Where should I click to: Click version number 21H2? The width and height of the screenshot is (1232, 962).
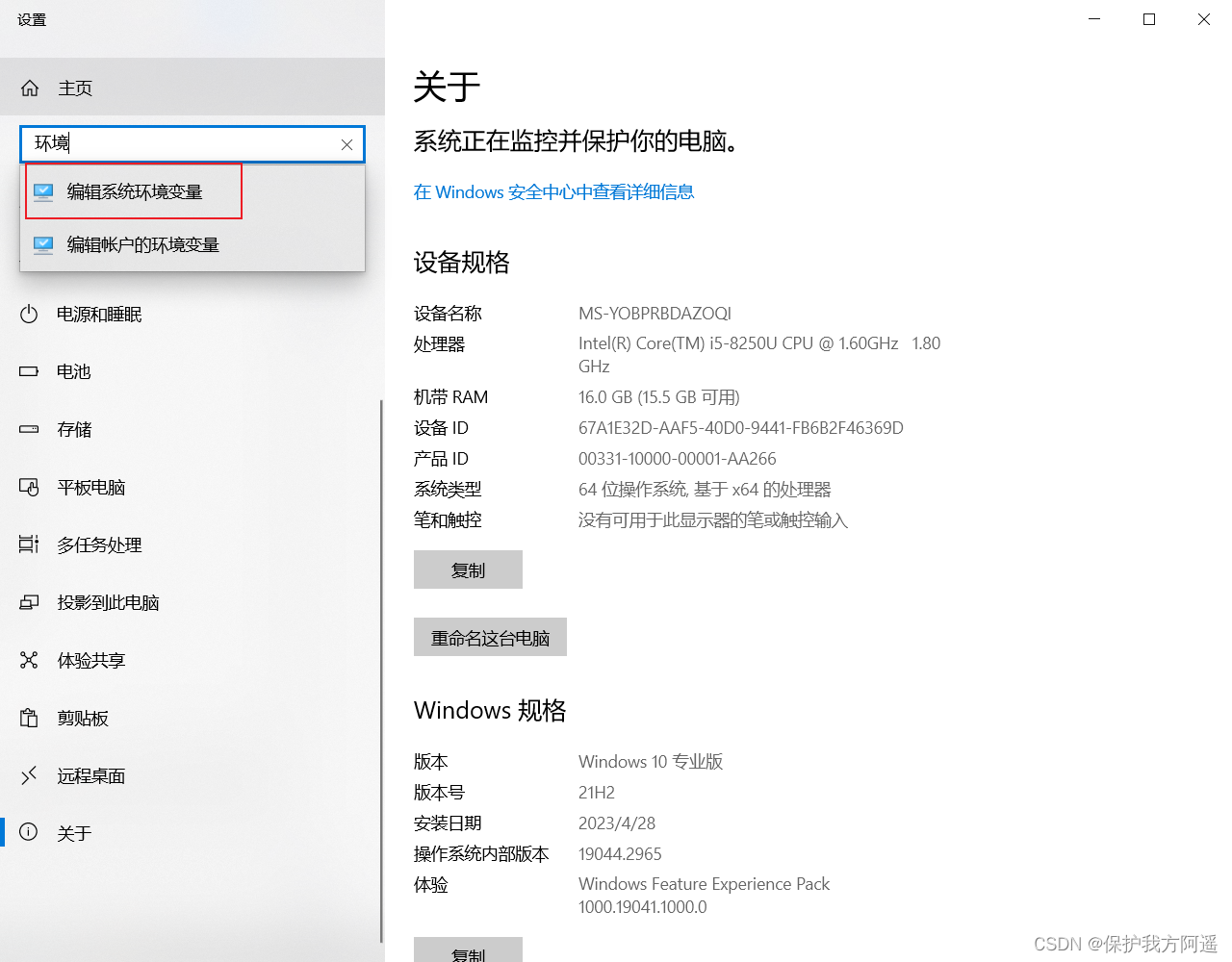pos(597,793)
